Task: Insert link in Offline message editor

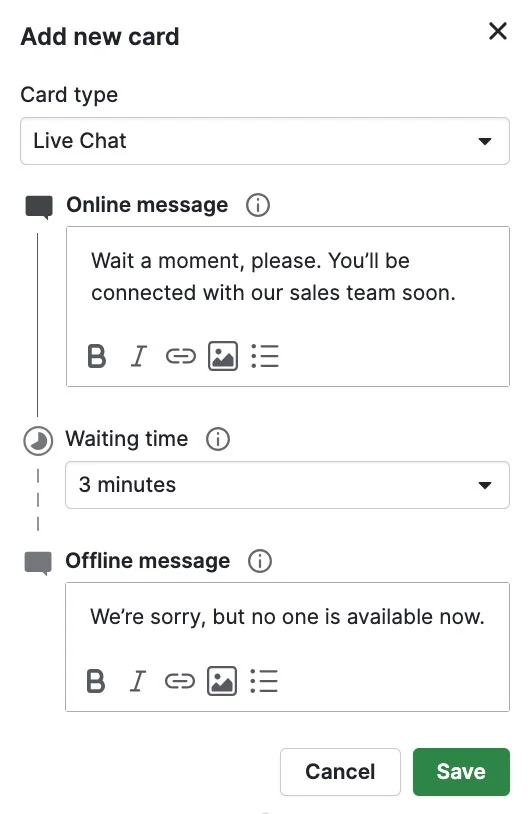Action: [x=180, y=681]
